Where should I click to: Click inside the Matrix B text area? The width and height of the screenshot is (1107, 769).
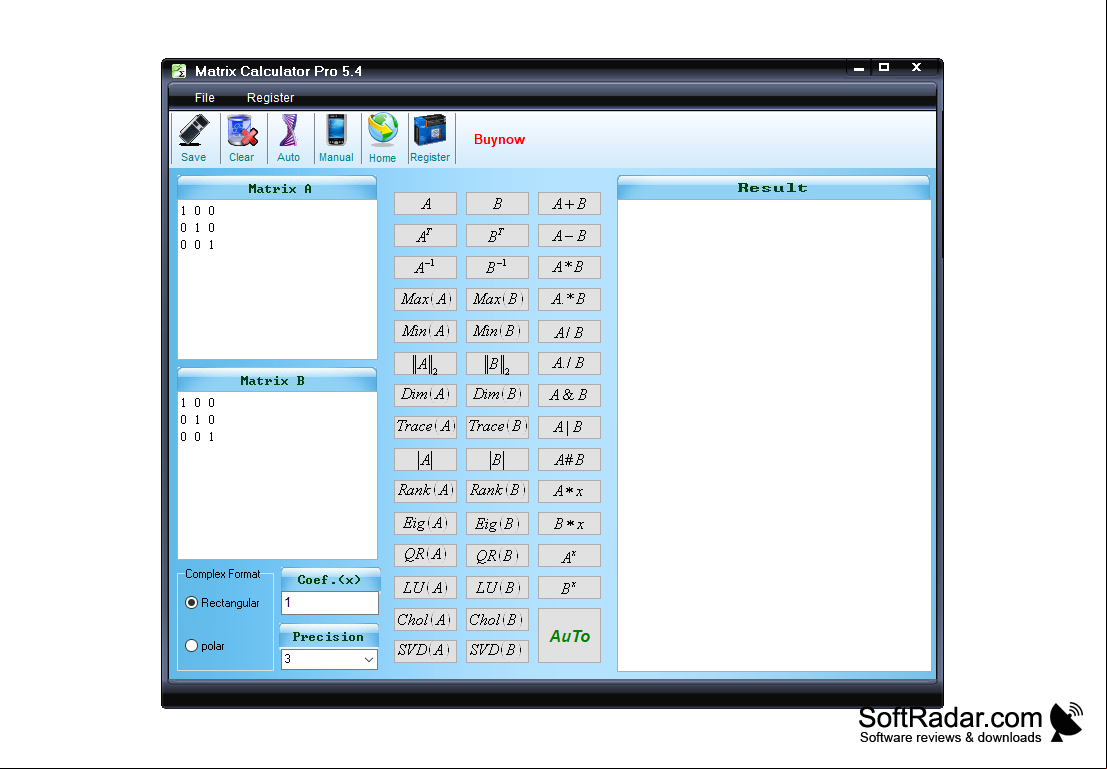point(277,475)
